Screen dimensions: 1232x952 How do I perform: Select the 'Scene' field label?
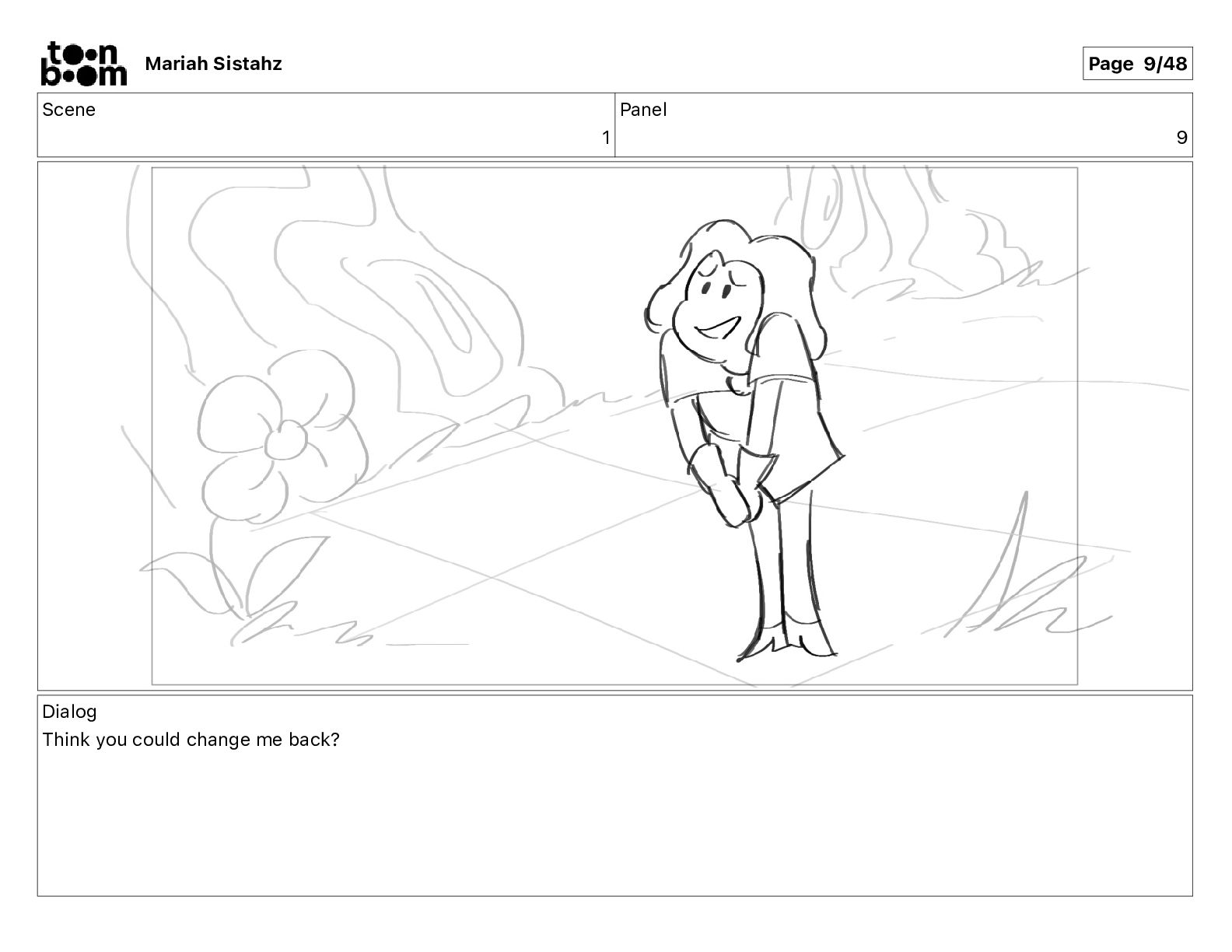[69, 110]
